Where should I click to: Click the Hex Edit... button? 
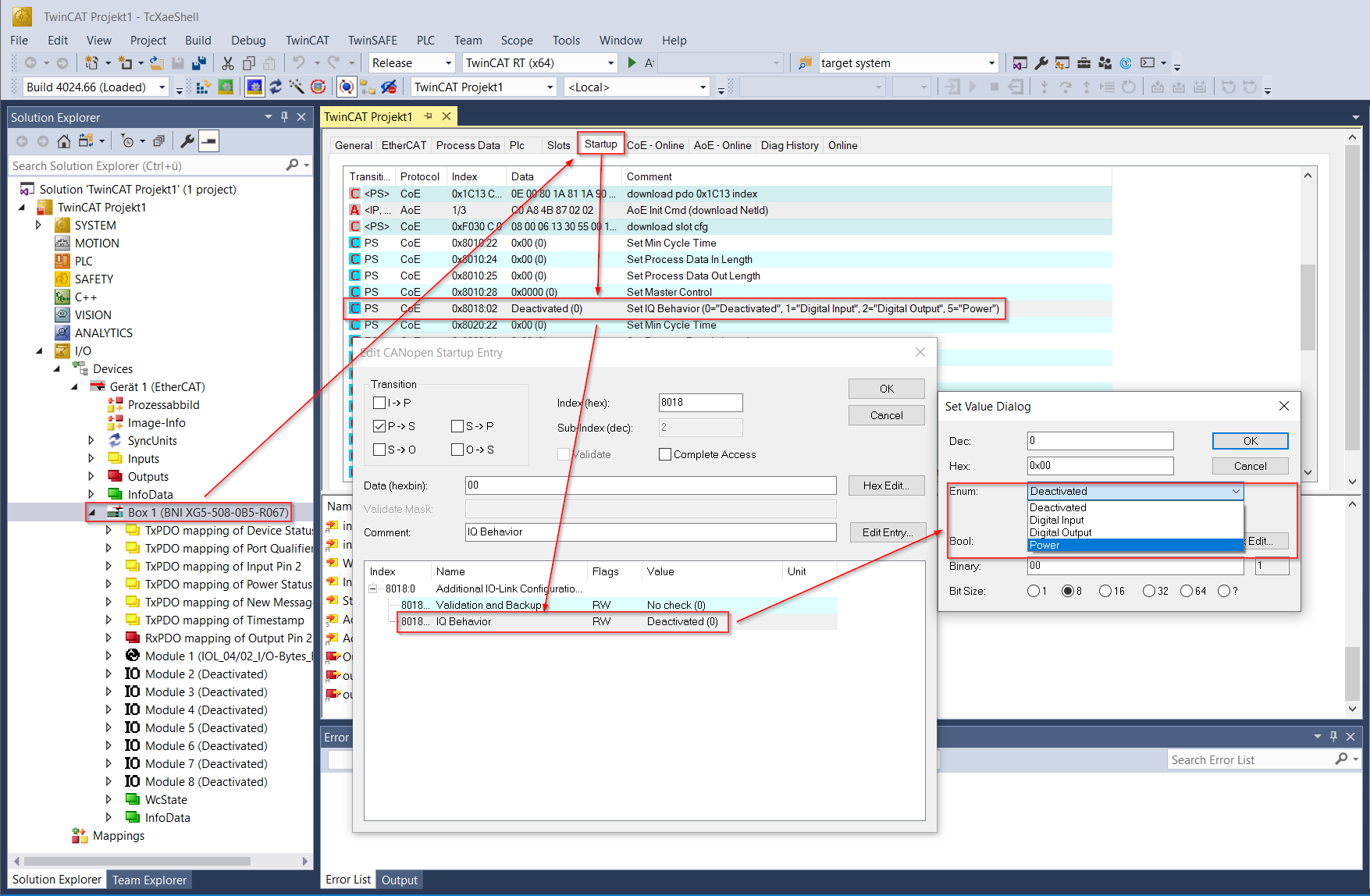point(886,485)
